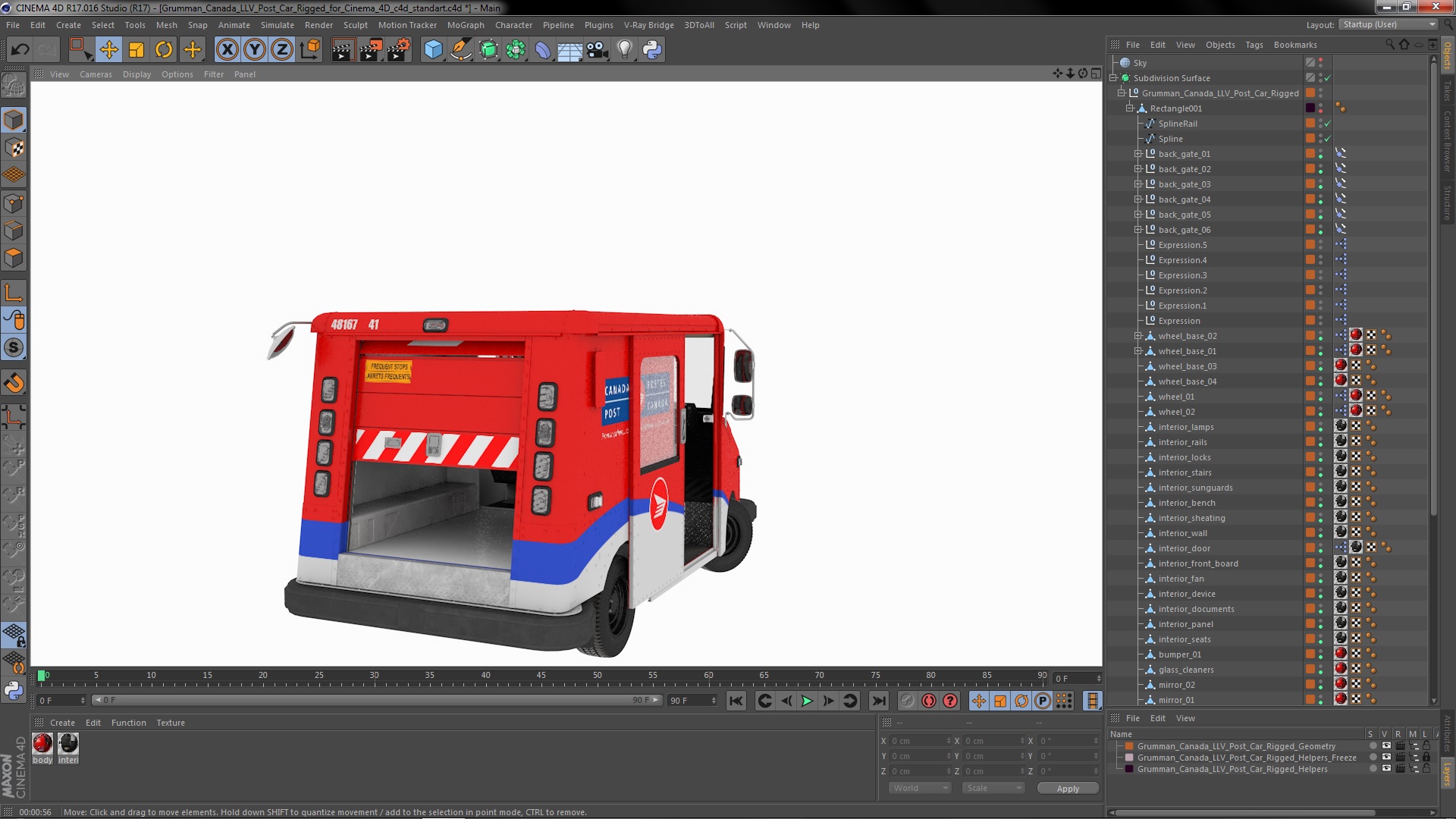Viewport: 1456px width, 819px height.
Task: Expand the back_gate_04 tree item
Action: coord(1137,199)
